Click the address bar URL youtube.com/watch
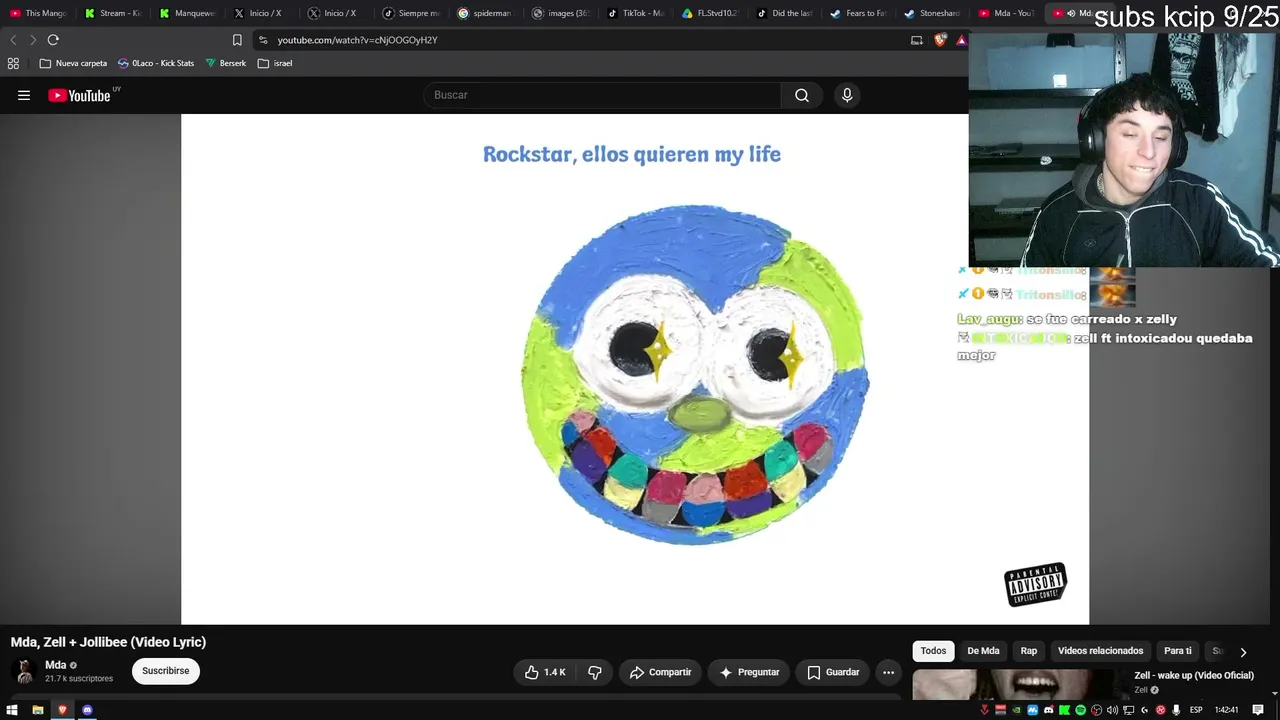The image size is (1280, 720). 357,40
